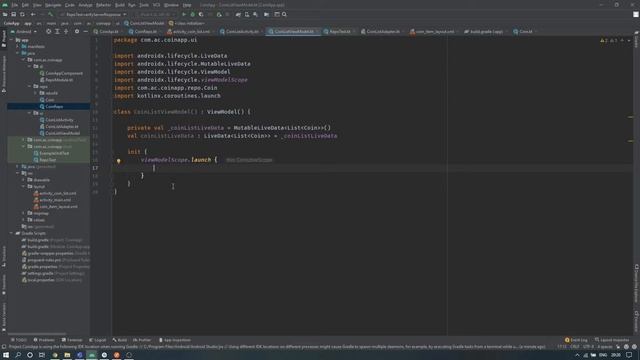Open the Edit menu

(25, 5)
